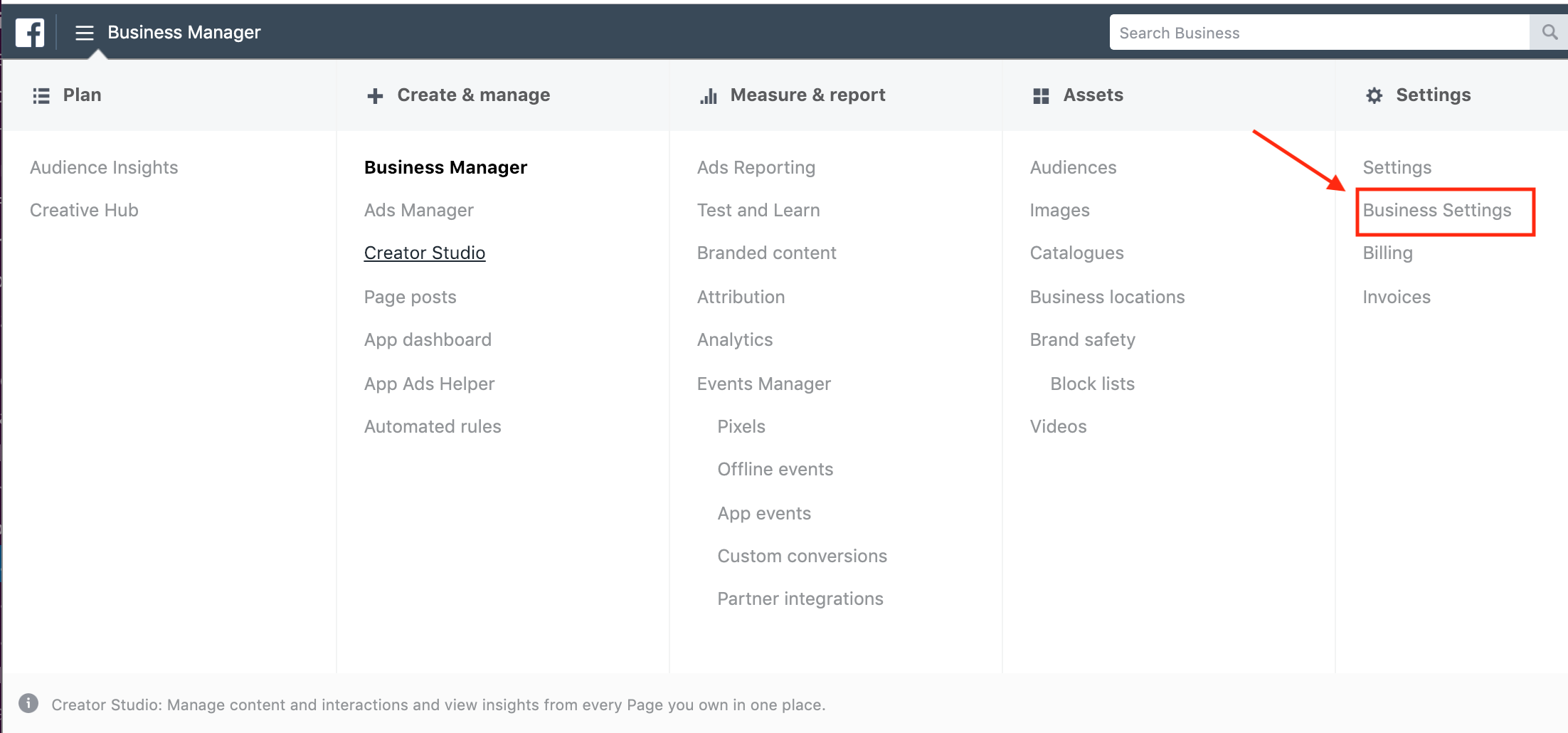Open App events

(x=764, y=513)
